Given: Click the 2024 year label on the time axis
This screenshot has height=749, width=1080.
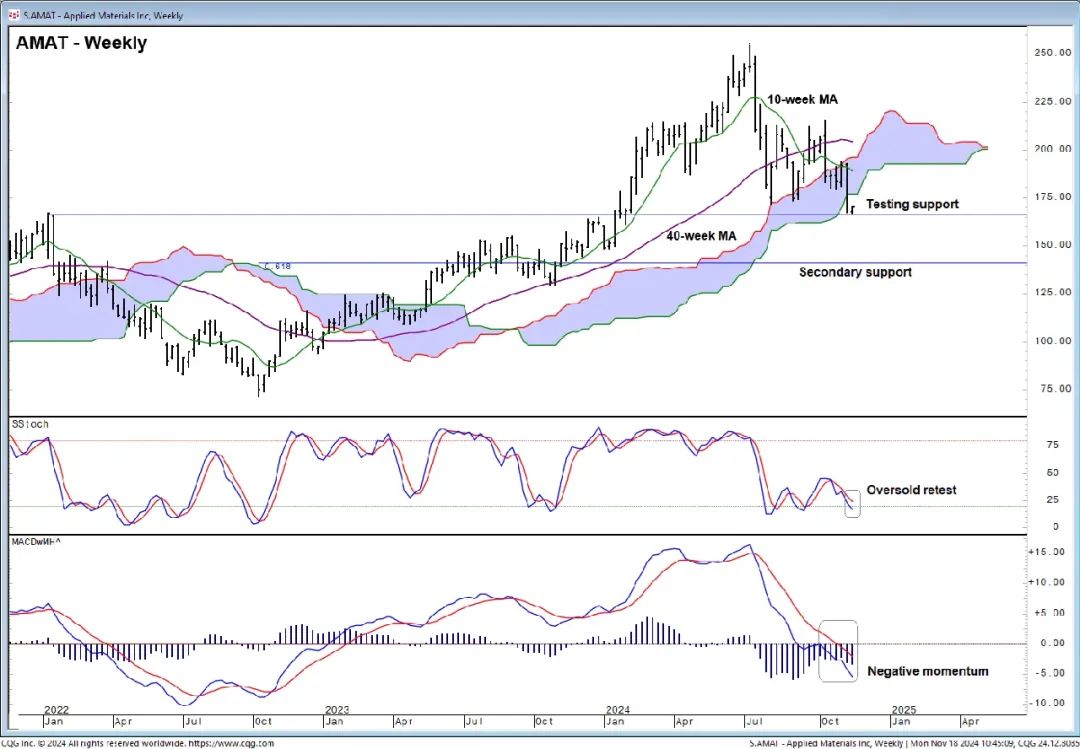Looking at the screenshot, I should [617, 710].
